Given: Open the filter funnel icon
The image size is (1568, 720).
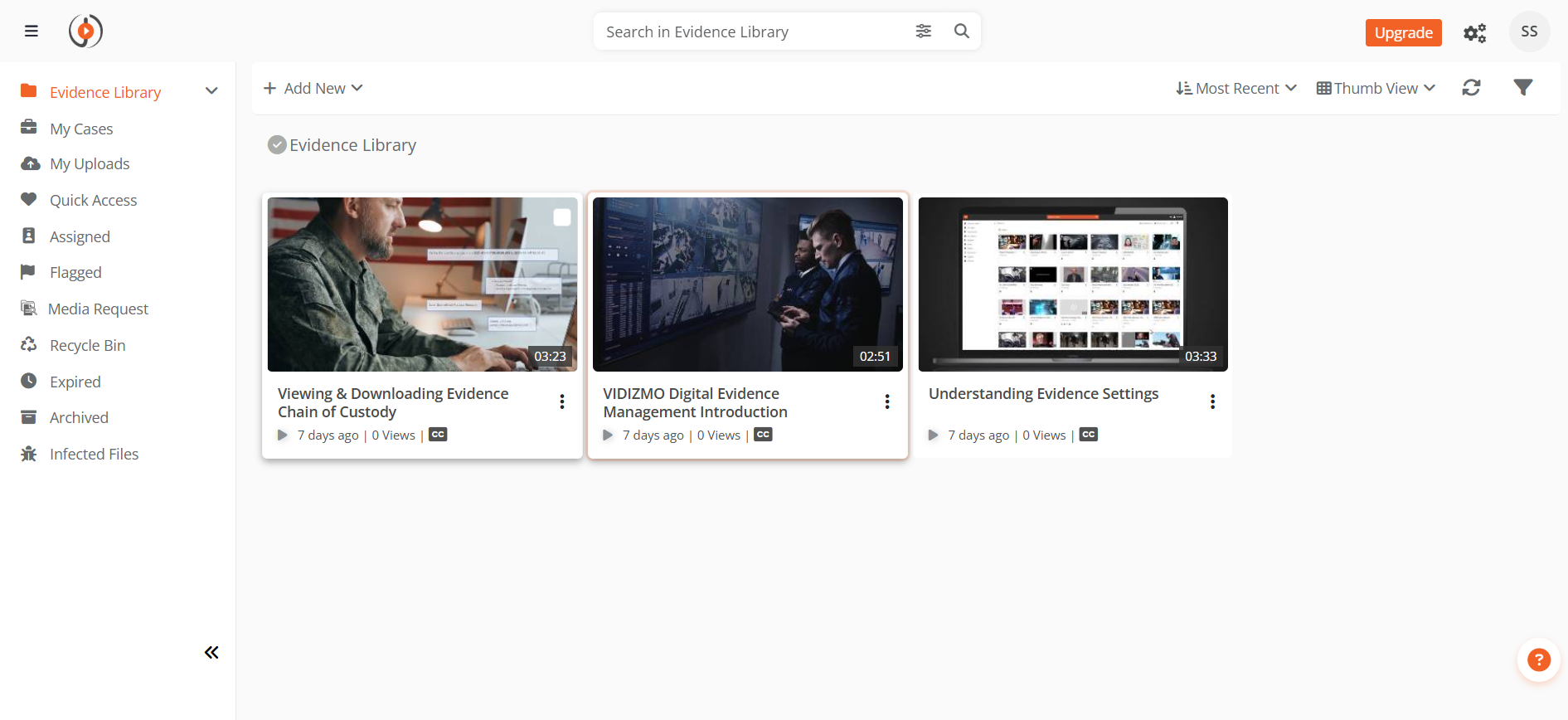Looking at the screenshot, I should coord(1522,88).
